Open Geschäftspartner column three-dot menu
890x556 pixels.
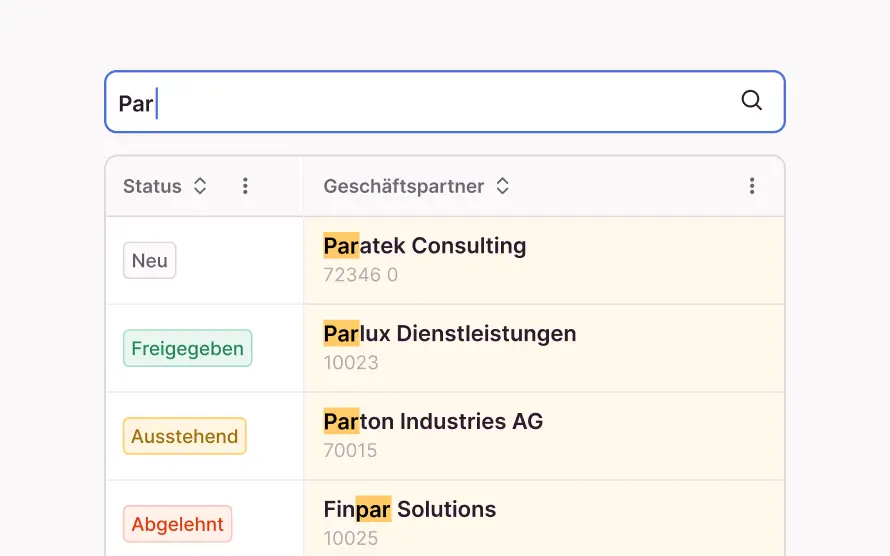point(752,186)
